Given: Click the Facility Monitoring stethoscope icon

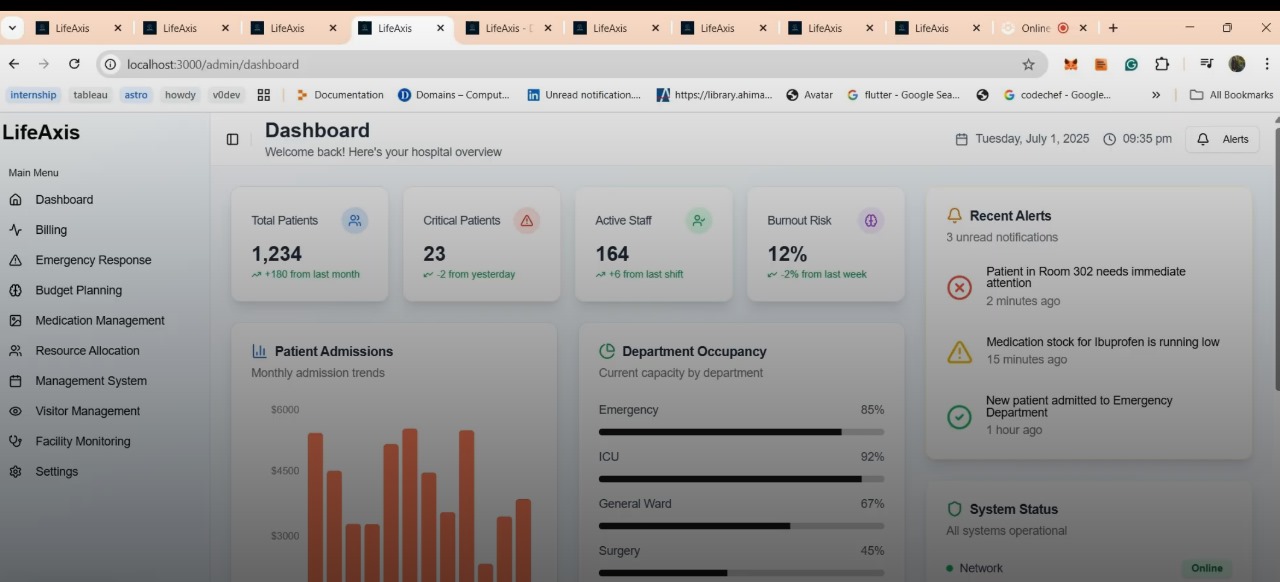Looking at the screenshot, I should [15, 441].
